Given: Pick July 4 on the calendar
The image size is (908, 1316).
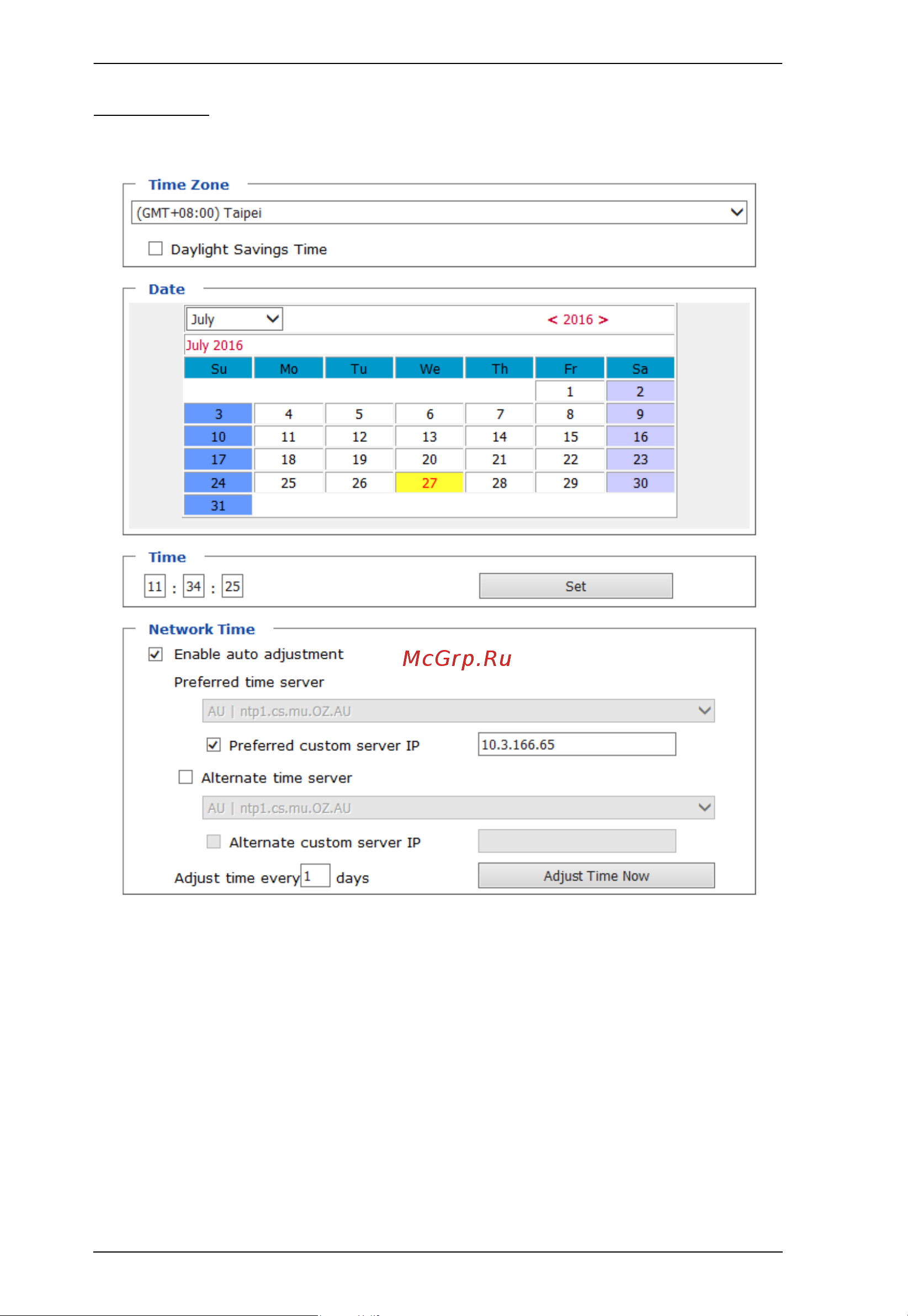Looking at the screenshot, I should 289,414.
